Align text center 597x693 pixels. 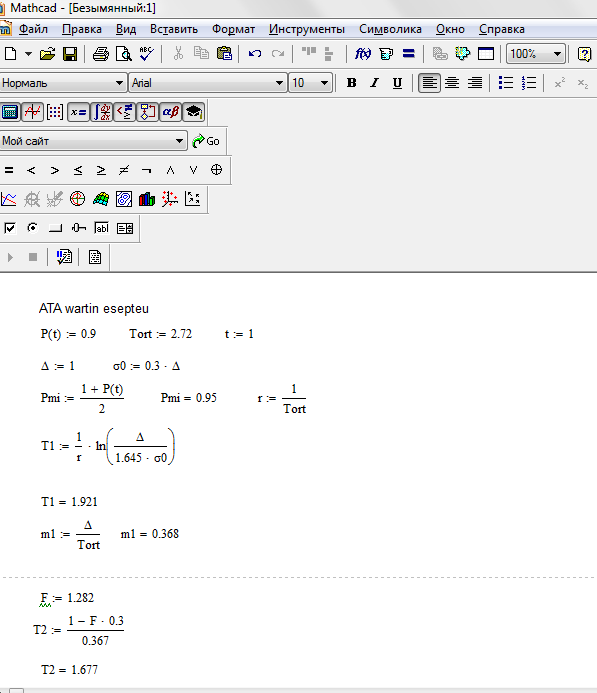(x=452, y=83)
